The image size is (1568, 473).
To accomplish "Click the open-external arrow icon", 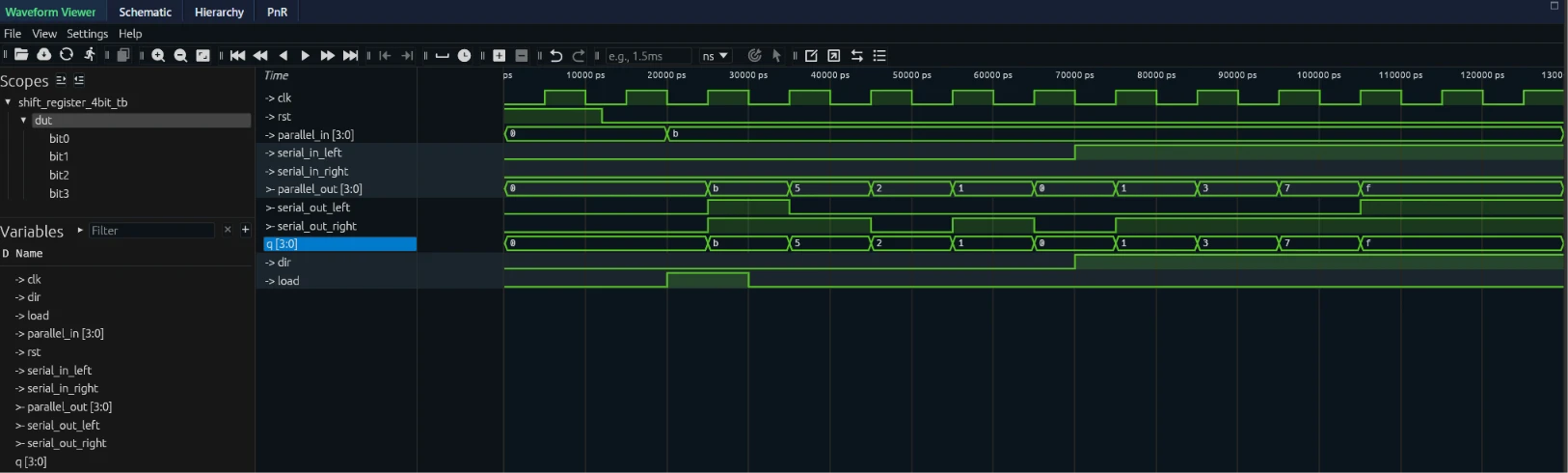I will point(833,55).
